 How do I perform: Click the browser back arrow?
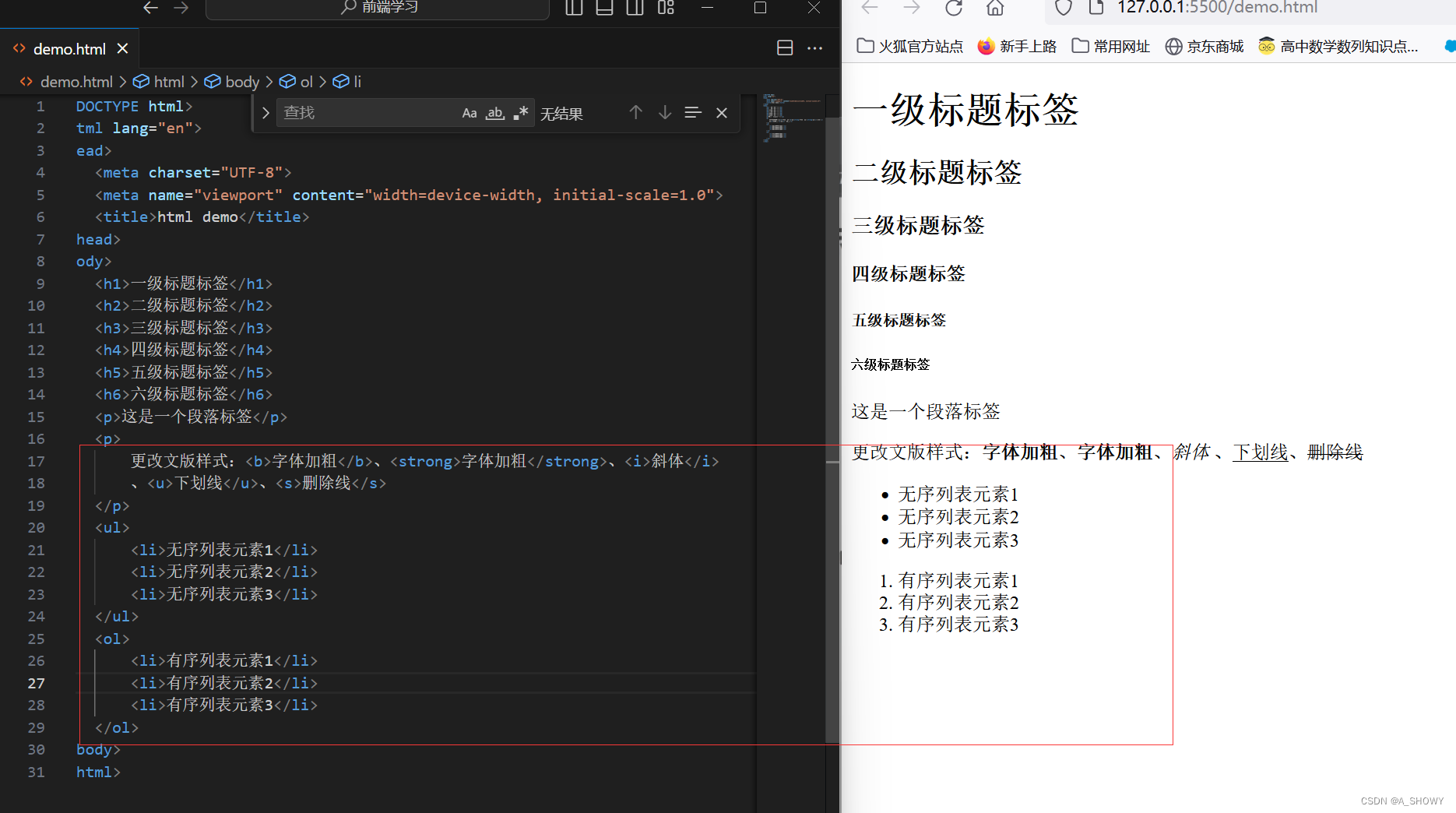(x=870, y=9)
